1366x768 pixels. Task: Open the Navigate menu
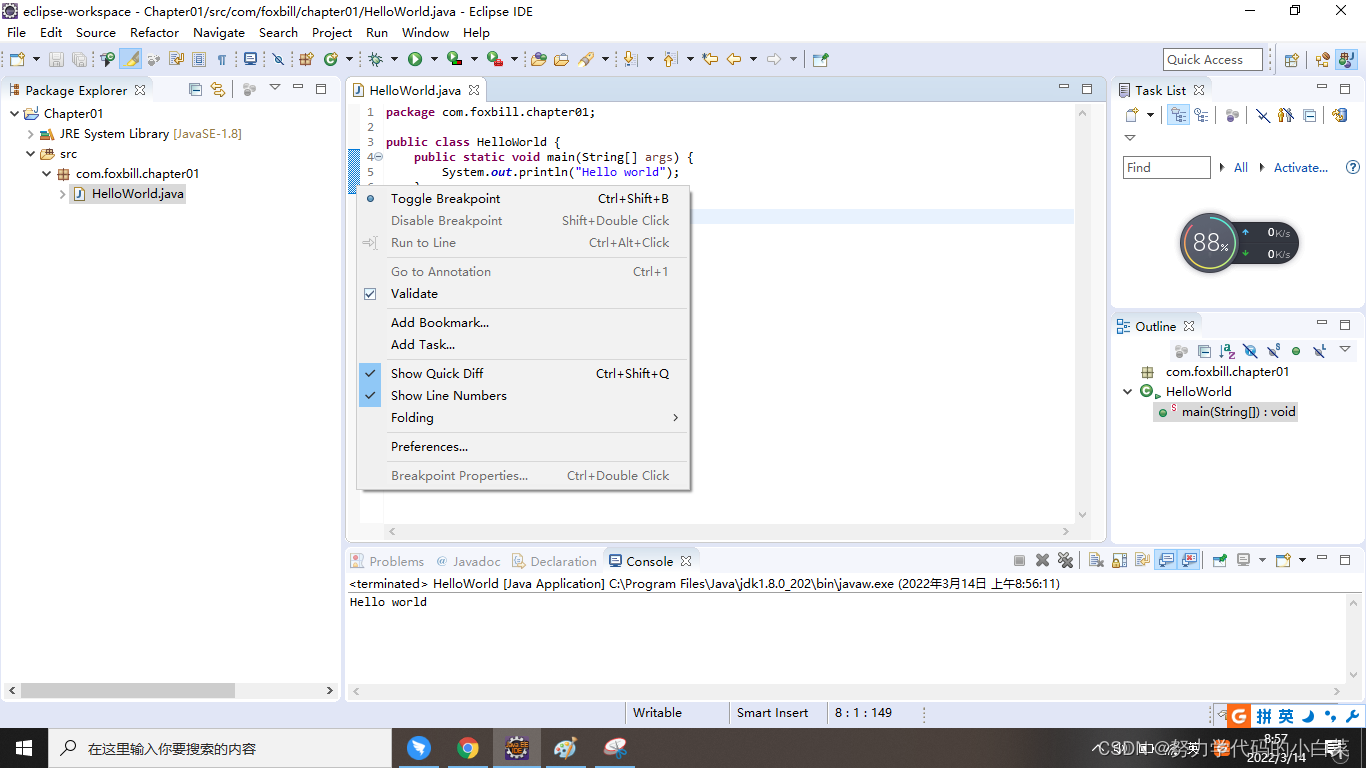click(x=219, y=33)
